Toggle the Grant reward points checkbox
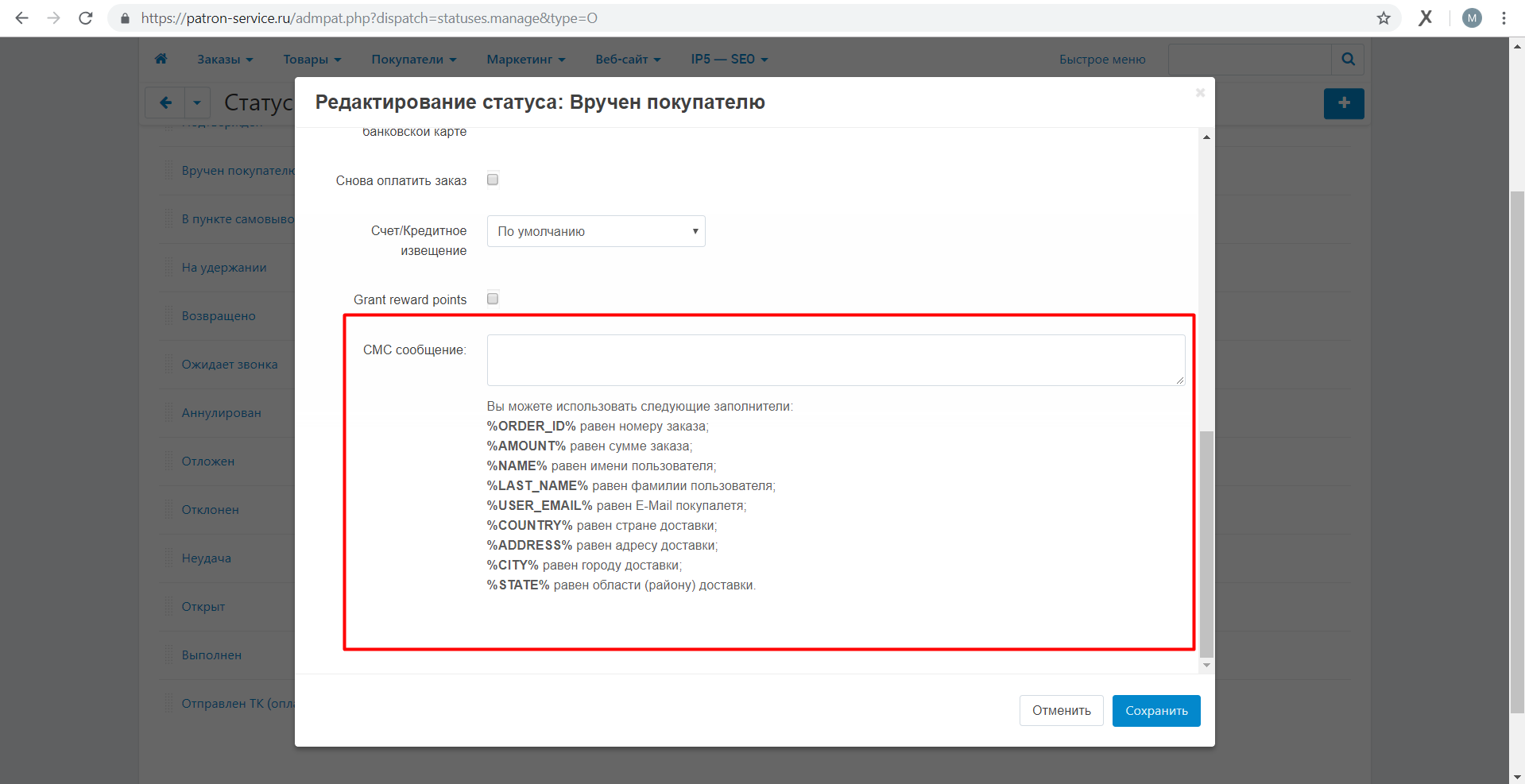The image size is (1525, 784). pos(493,299)
